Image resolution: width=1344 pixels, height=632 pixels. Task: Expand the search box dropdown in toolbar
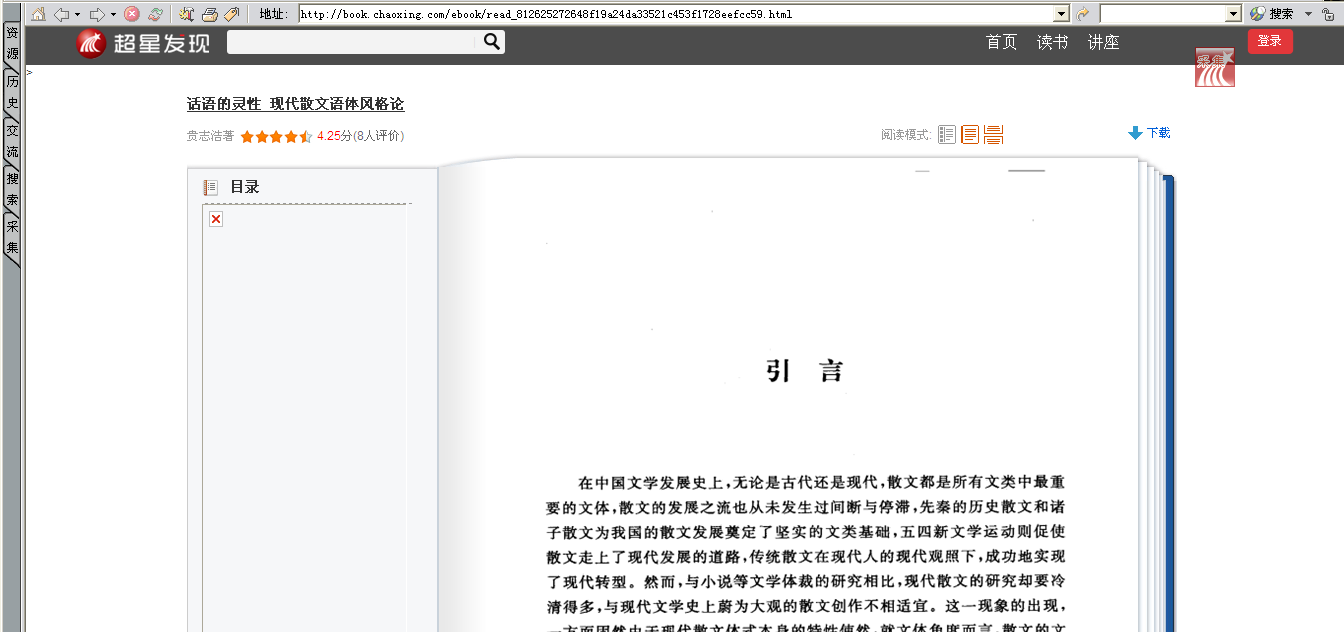tap(1233, 14)
